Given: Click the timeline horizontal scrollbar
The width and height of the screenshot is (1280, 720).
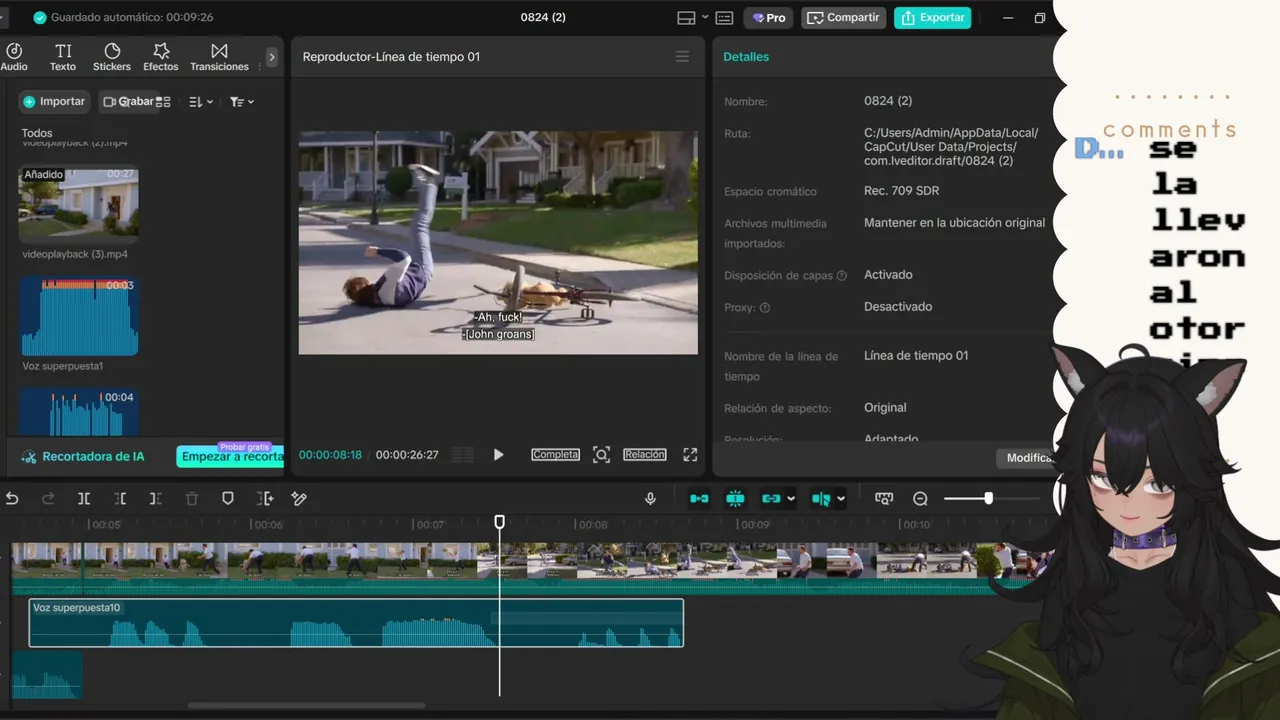Looking at the screenshot, I should point(306,705).
